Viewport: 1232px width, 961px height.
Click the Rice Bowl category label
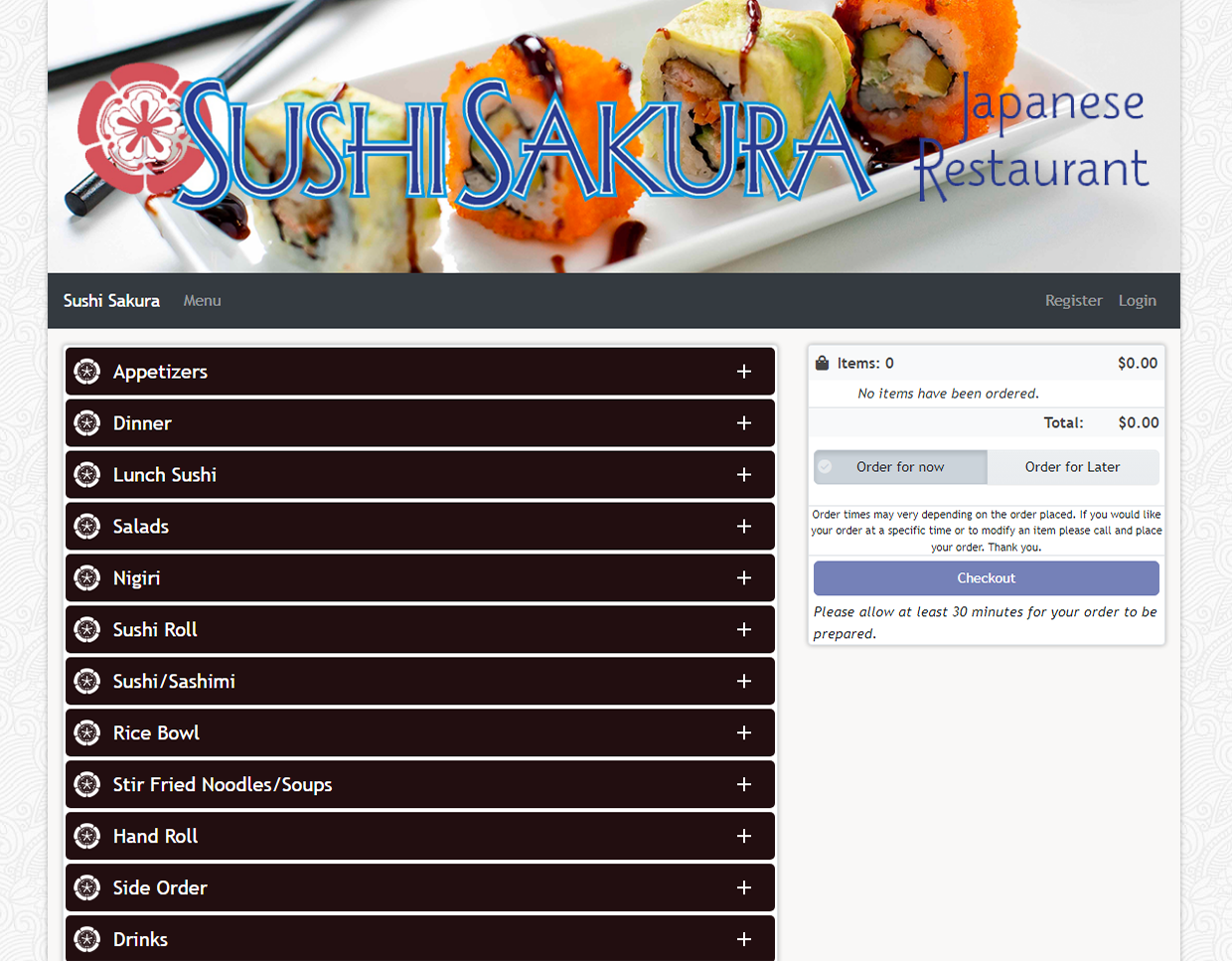coord(156,733)
